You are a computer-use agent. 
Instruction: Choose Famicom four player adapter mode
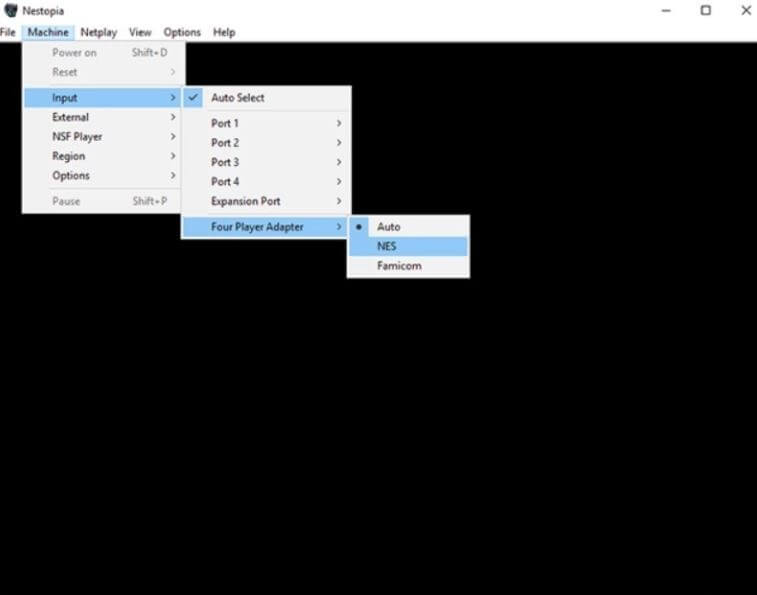(408, 266)
